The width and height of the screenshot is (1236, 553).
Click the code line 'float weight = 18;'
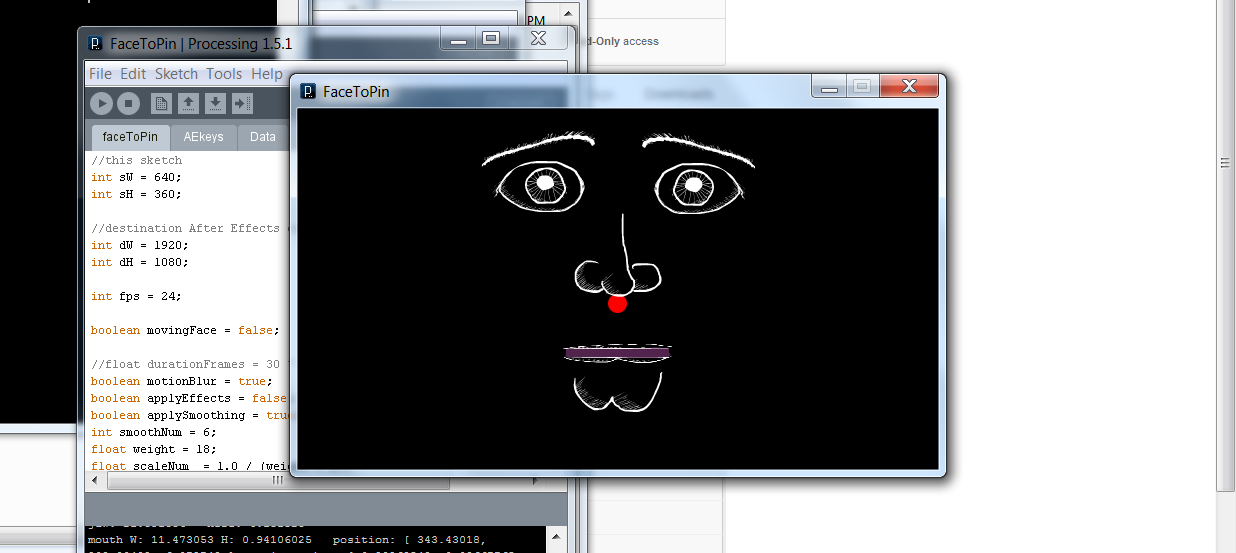pos(154,449)
